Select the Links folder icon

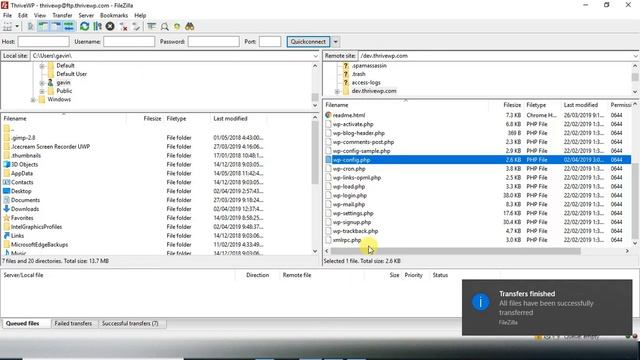(6, 236)
